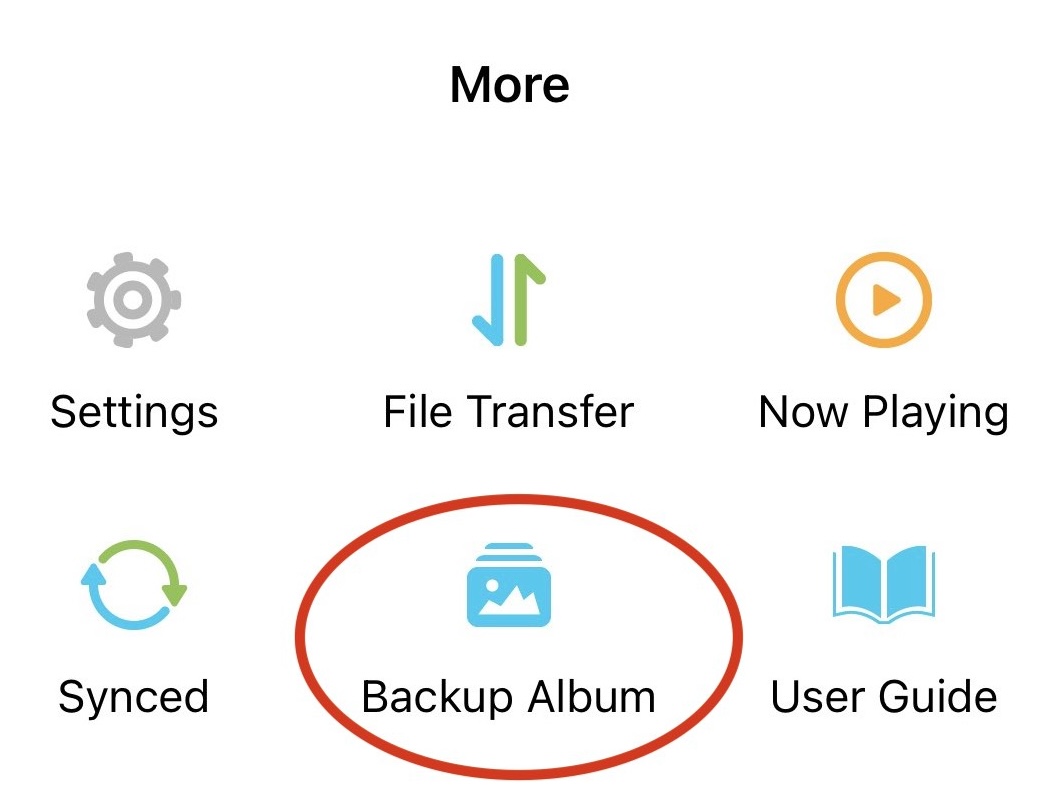Viewport: 1044px width, 792px height.
Task: Tap the More page title
Action: tap(509, 85)
